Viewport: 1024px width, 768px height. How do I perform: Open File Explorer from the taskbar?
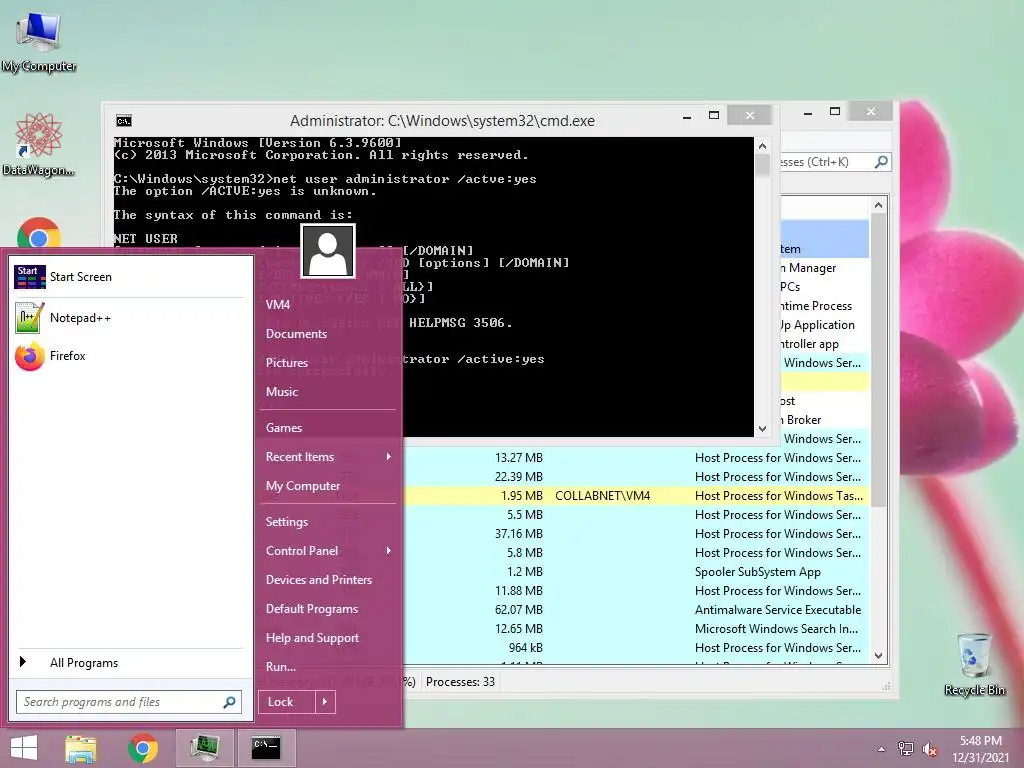coord(81,748)
